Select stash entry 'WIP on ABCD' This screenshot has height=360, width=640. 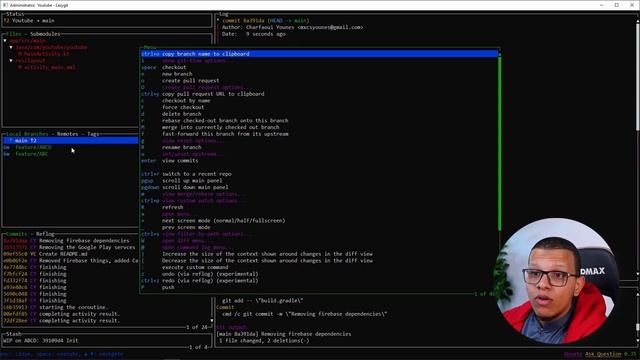point(40,340)
